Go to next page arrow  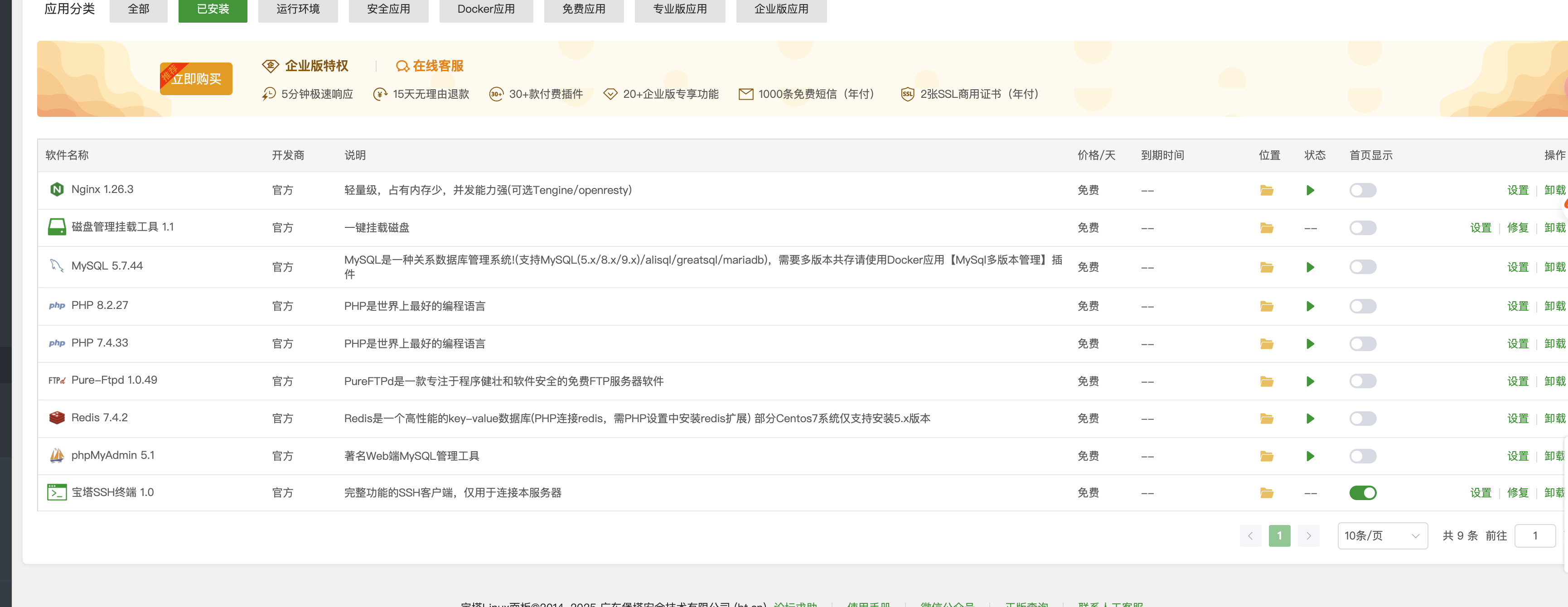(x=1308, y=536)
